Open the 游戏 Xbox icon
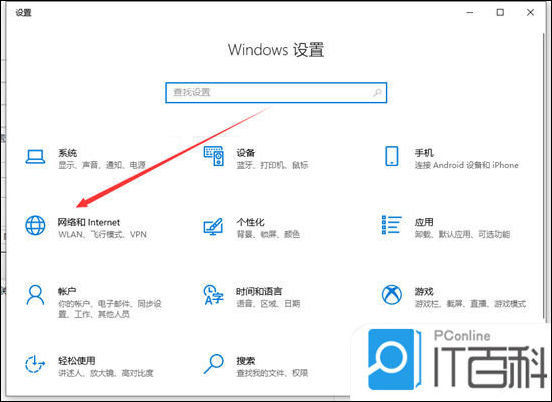Screen dimensions: 552x402 coord(392,295)
